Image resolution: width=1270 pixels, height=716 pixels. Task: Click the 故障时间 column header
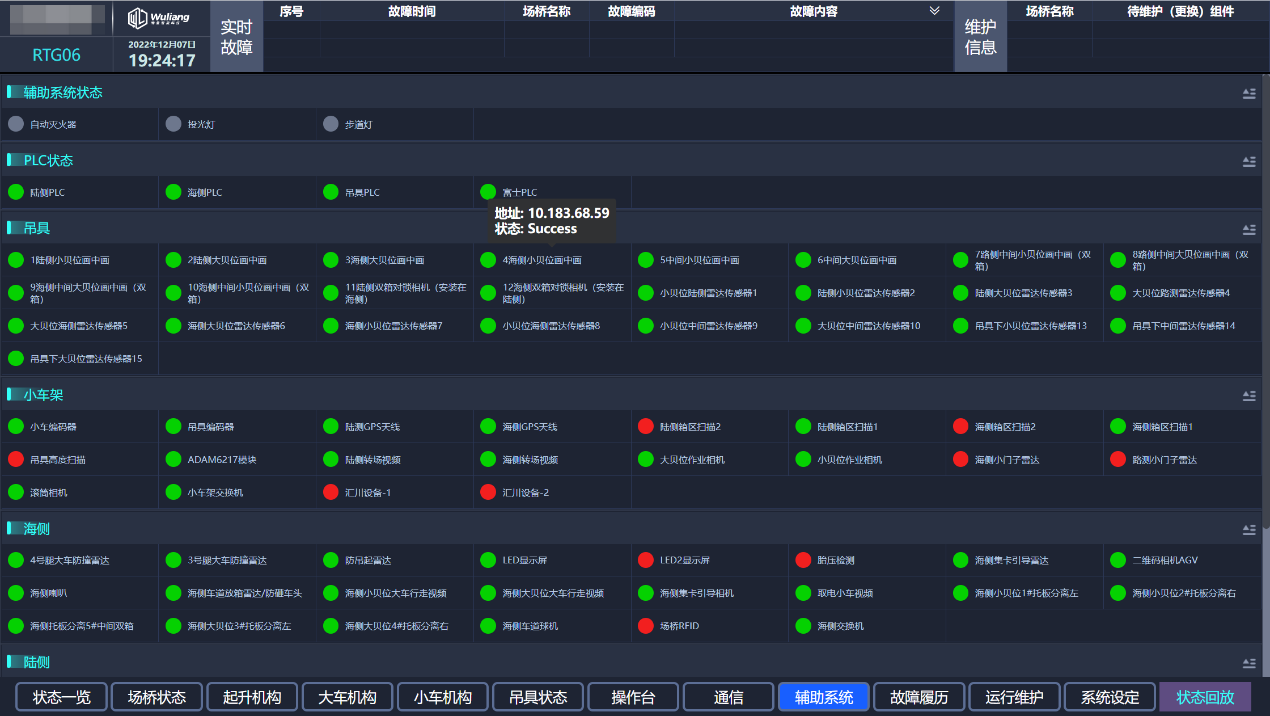pos(412,11)
